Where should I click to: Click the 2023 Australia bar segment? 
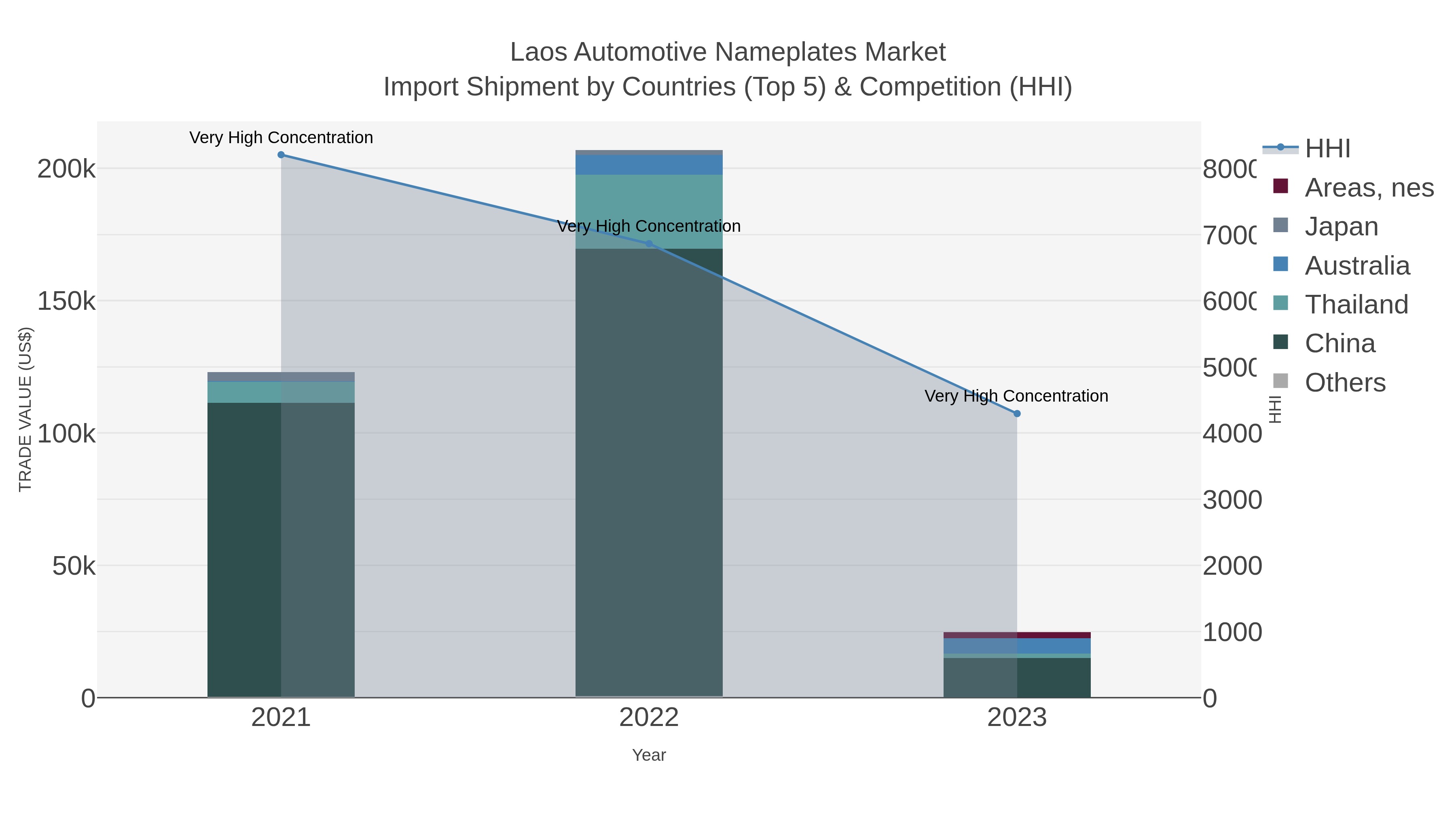[x=1017, y=645]
